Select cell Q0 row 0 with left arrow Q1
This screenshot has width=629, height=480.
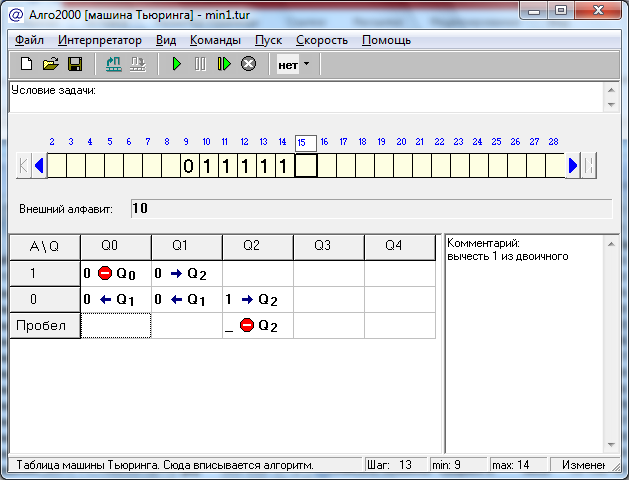click(116, 300)
